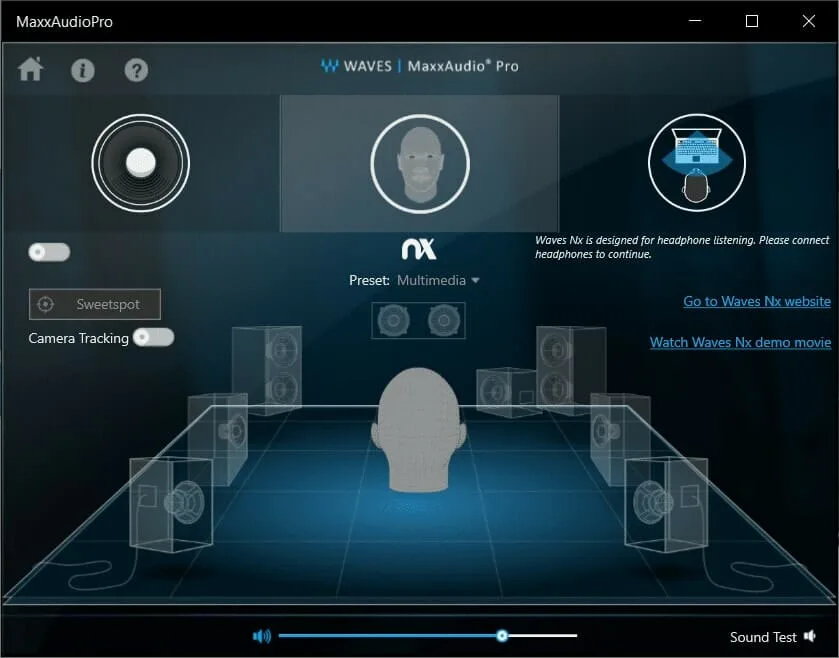This screenshot has width=839, height=658.
Task: Open the Info icon
Action: point(83,70)
